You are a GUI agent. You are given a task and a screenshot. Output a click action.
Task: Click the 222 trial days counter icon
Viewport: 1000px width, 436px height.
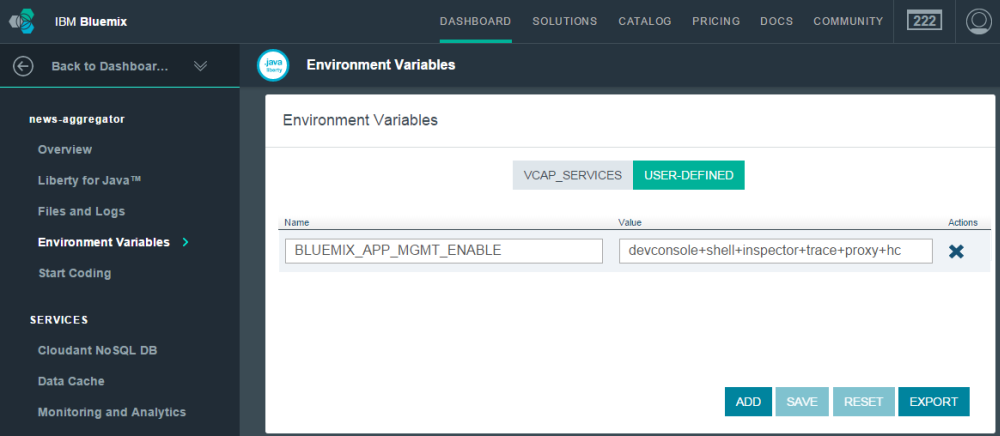925,21
